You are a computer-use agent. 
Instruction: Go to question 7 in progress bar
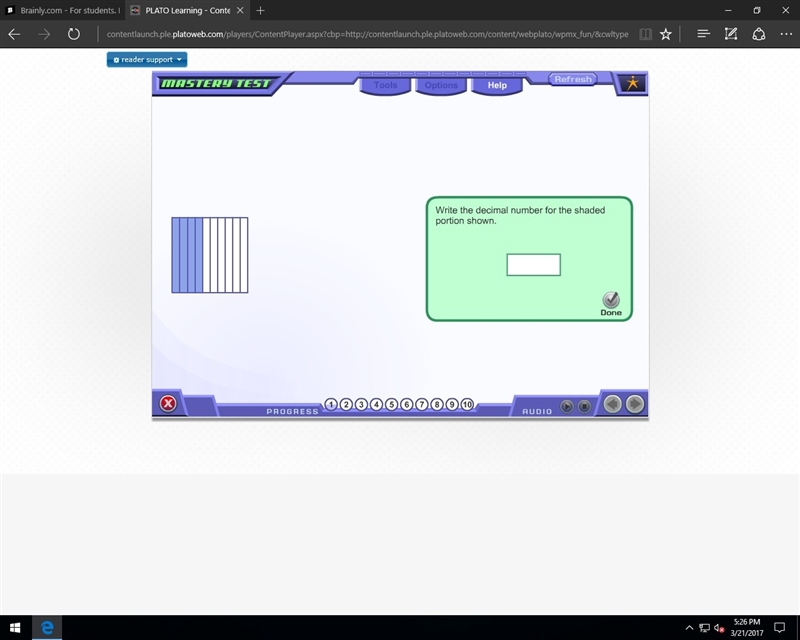tap(421, 405)
